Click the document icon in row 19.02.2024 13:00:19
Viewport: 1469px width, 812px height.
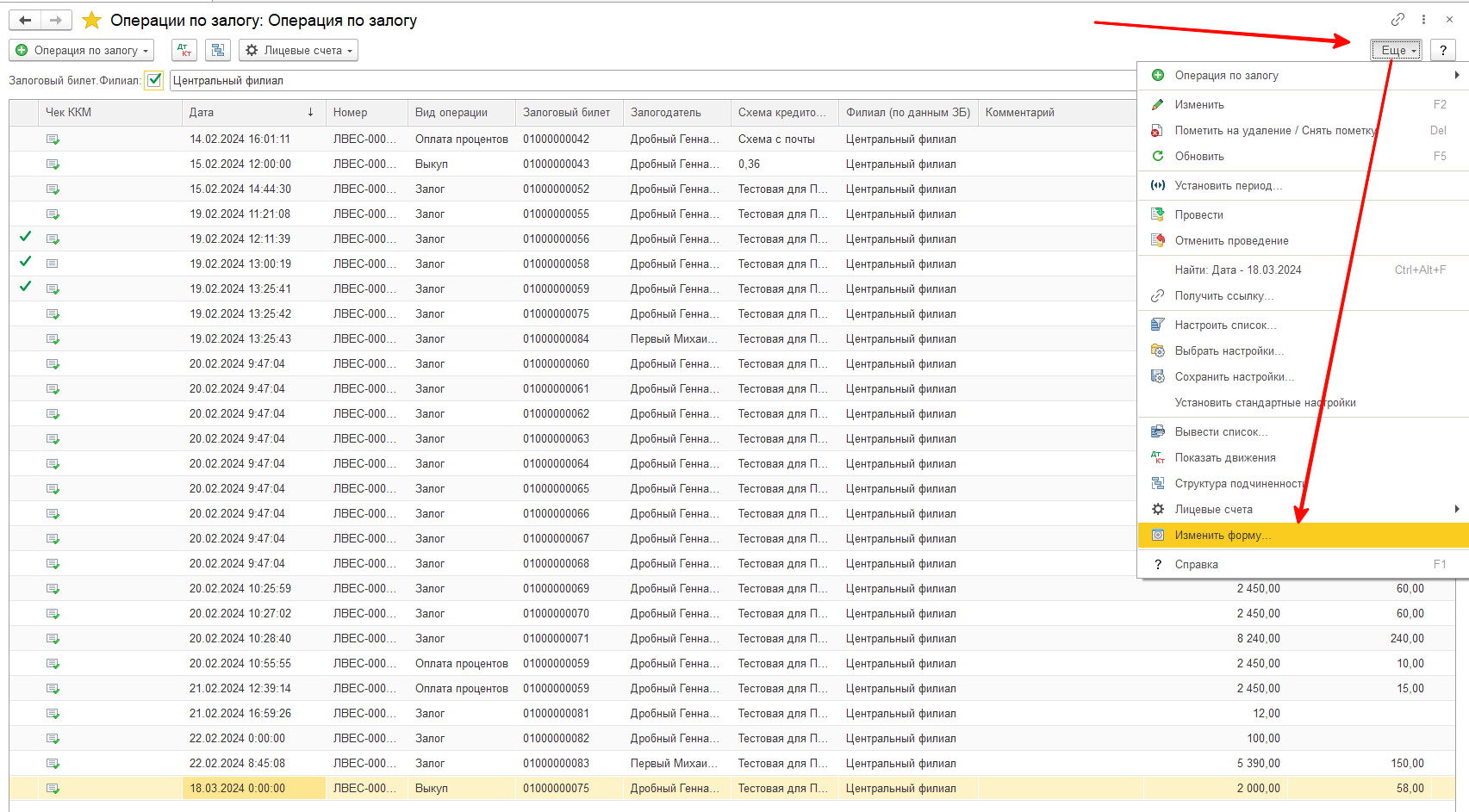(53, 264)
